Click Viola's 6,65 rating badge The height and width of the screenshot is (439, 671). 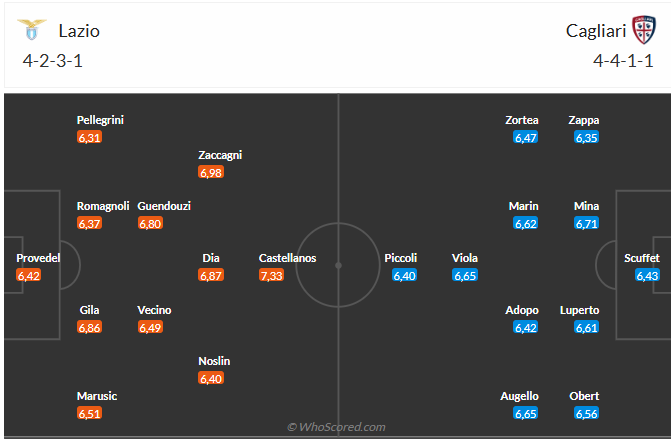(x=465, y=275)
